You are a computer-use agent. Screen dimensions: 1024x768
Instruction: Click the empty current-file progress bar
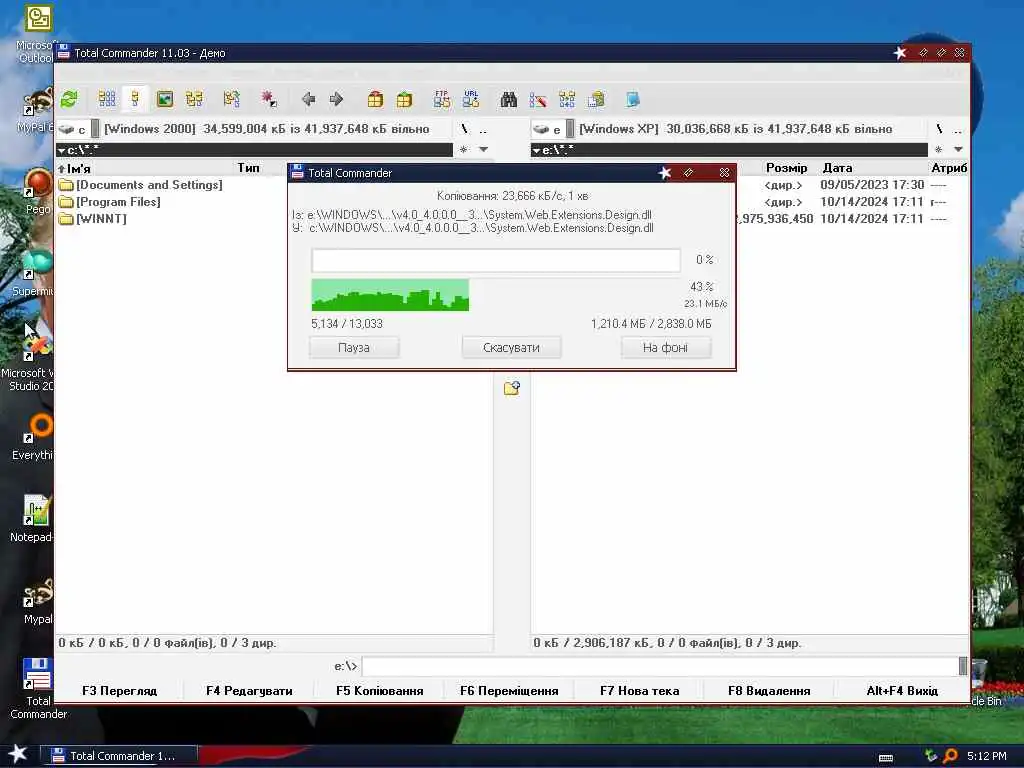[x=496, y=261]
